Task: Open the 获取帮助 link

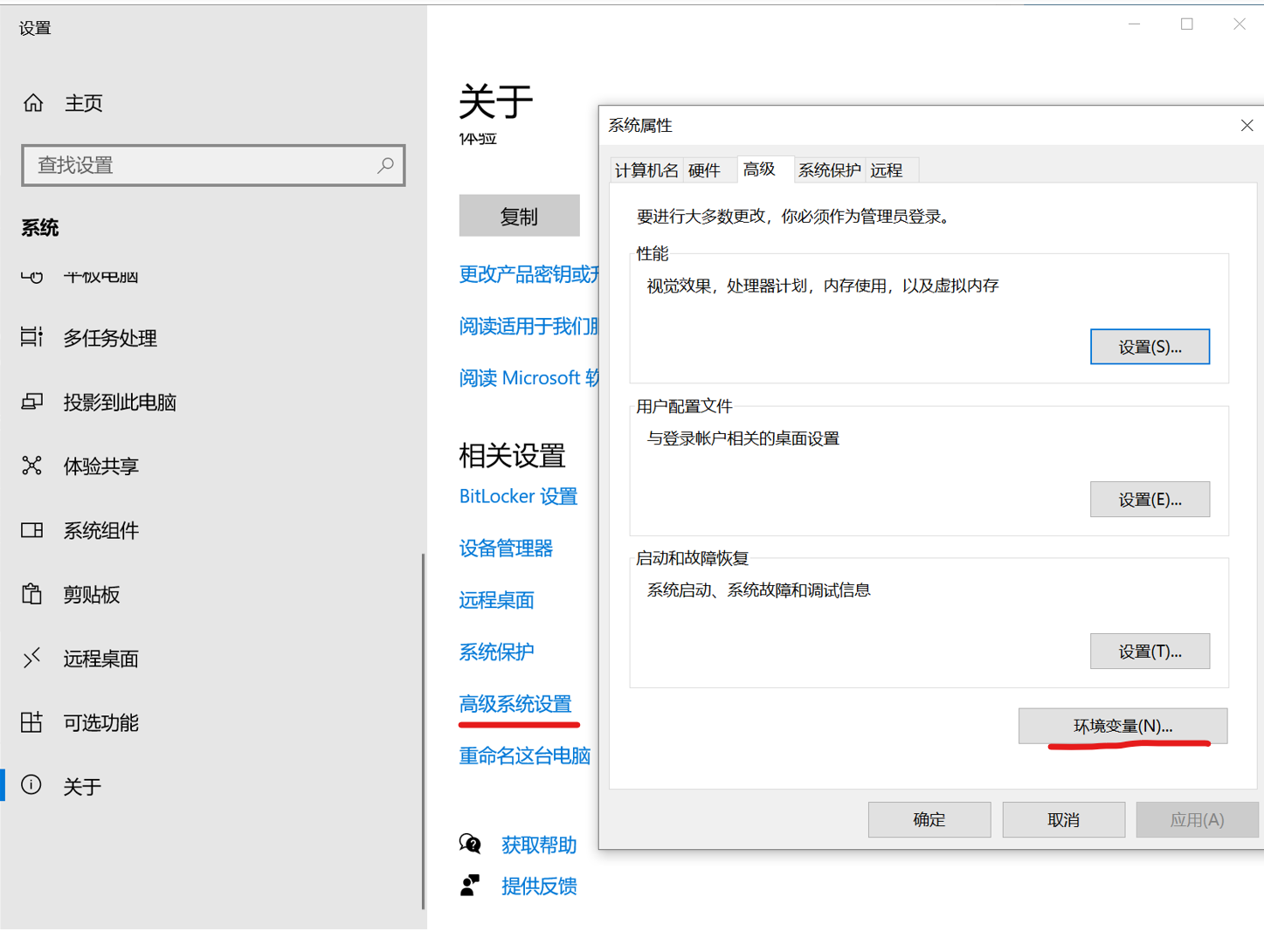Action: click(x=539, y=845)
